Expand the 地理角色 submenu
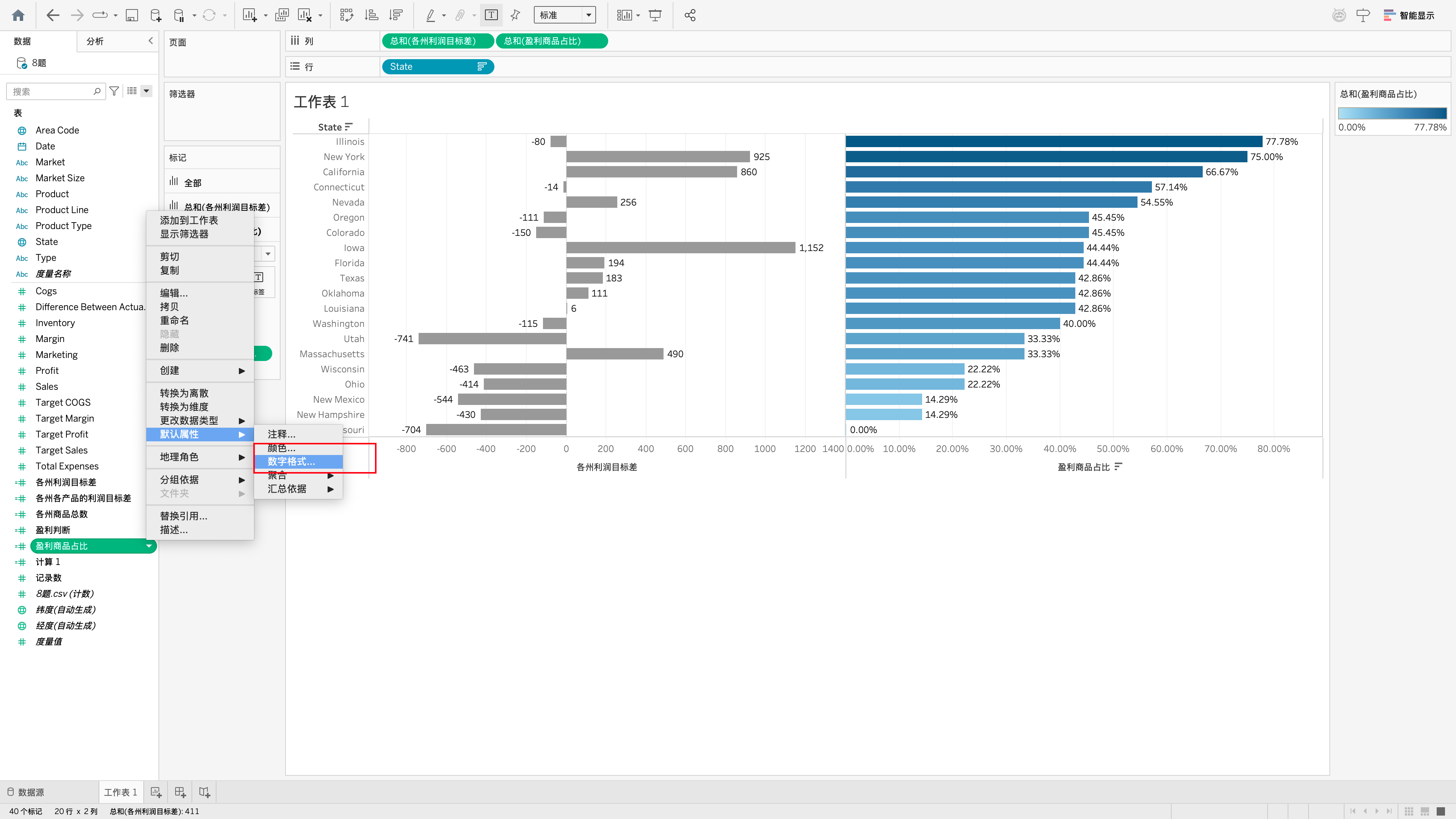The width and height of the screenshot is (1456, 819). [x=200, y=457]
